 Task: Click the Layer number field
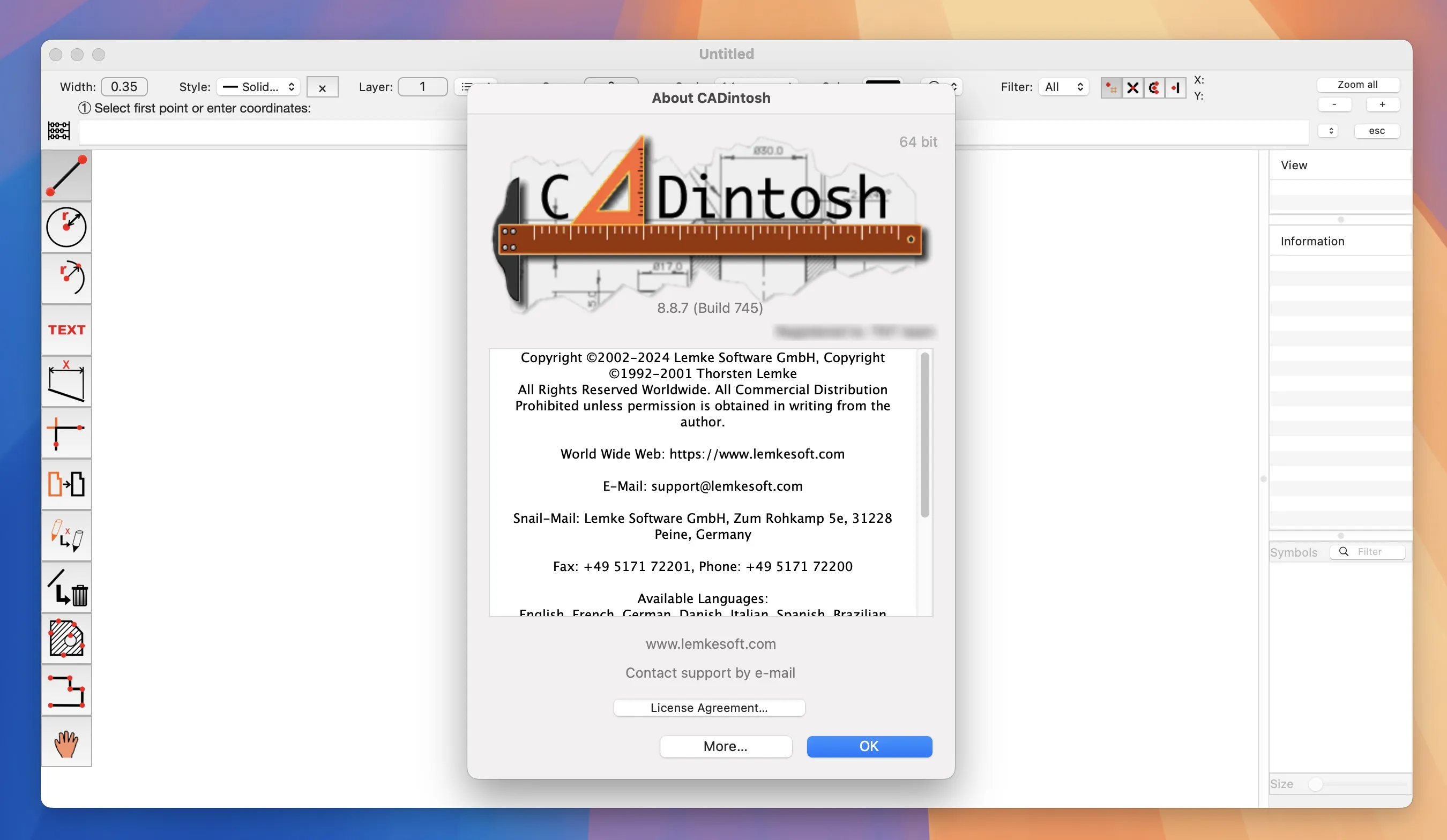pyautogui.click(x=423, y=87)
